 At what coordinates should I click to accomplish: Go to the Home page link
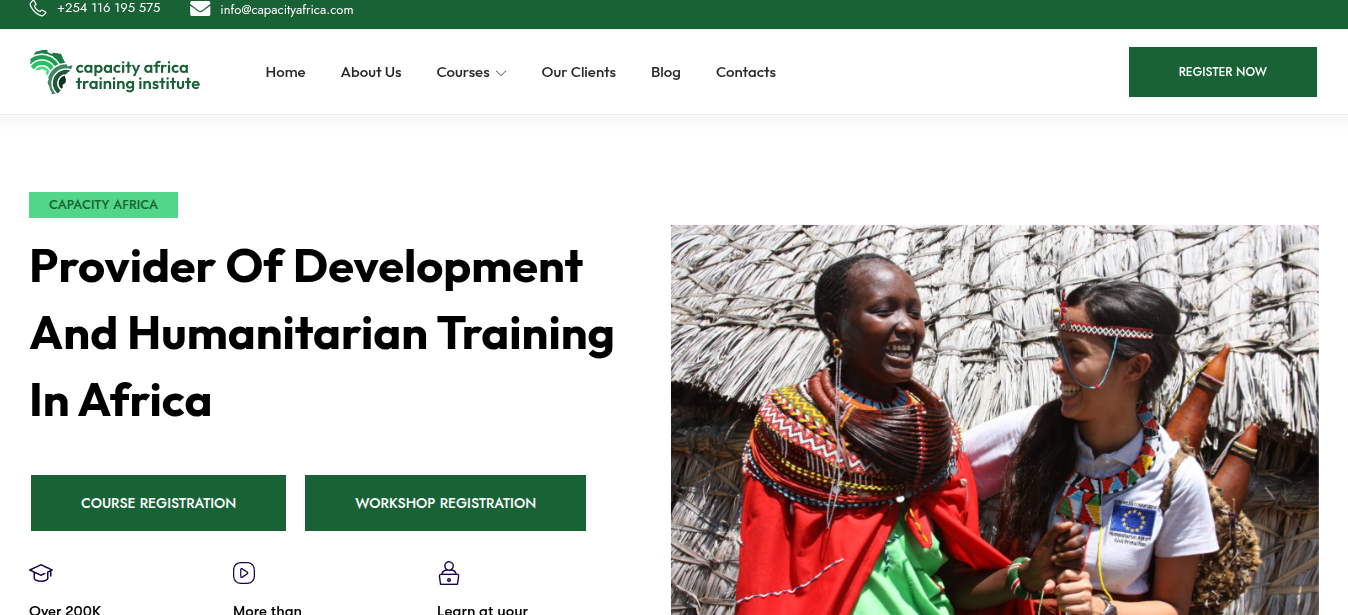(285, 72)
